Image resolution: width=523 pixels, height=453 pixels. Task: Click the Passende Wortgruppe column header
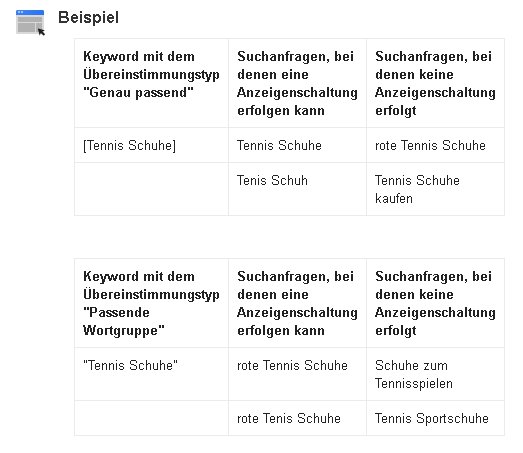[x=151, y=303]
